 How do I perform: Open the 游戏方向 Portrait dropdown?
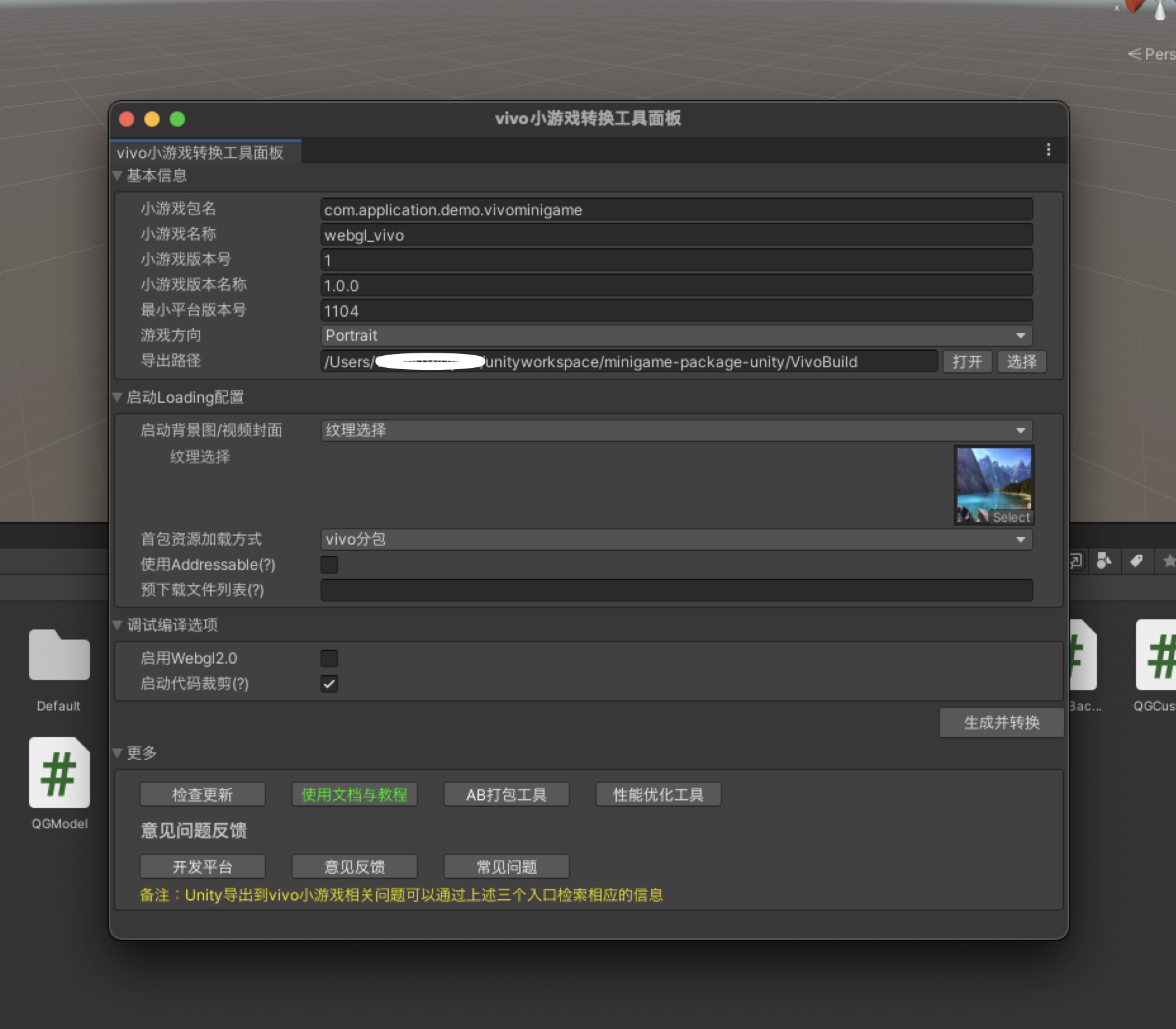pyautogui.click(x=676, y=336)
